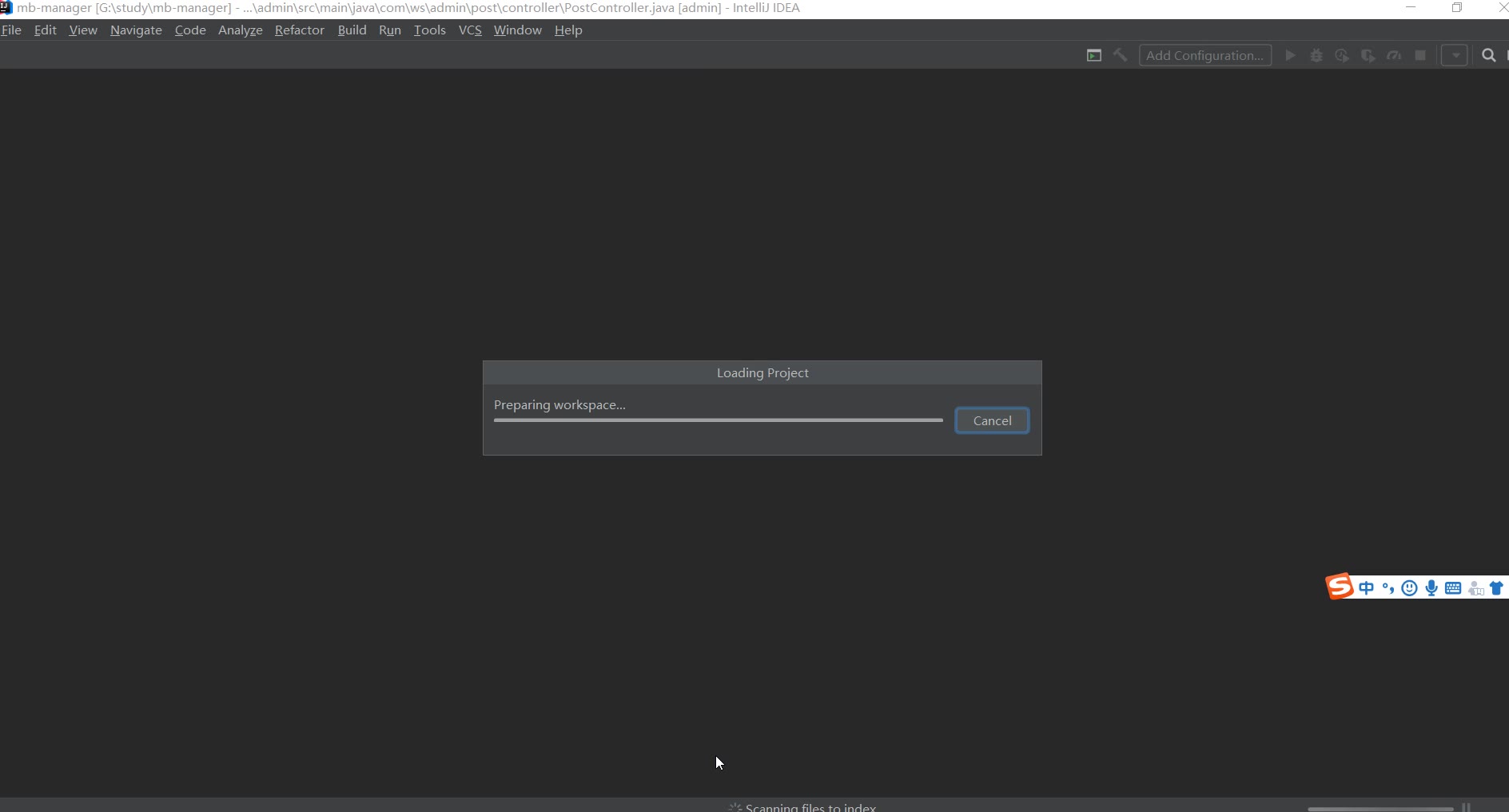Click the Sogou microphone voice input icon

click(1431, 588)
